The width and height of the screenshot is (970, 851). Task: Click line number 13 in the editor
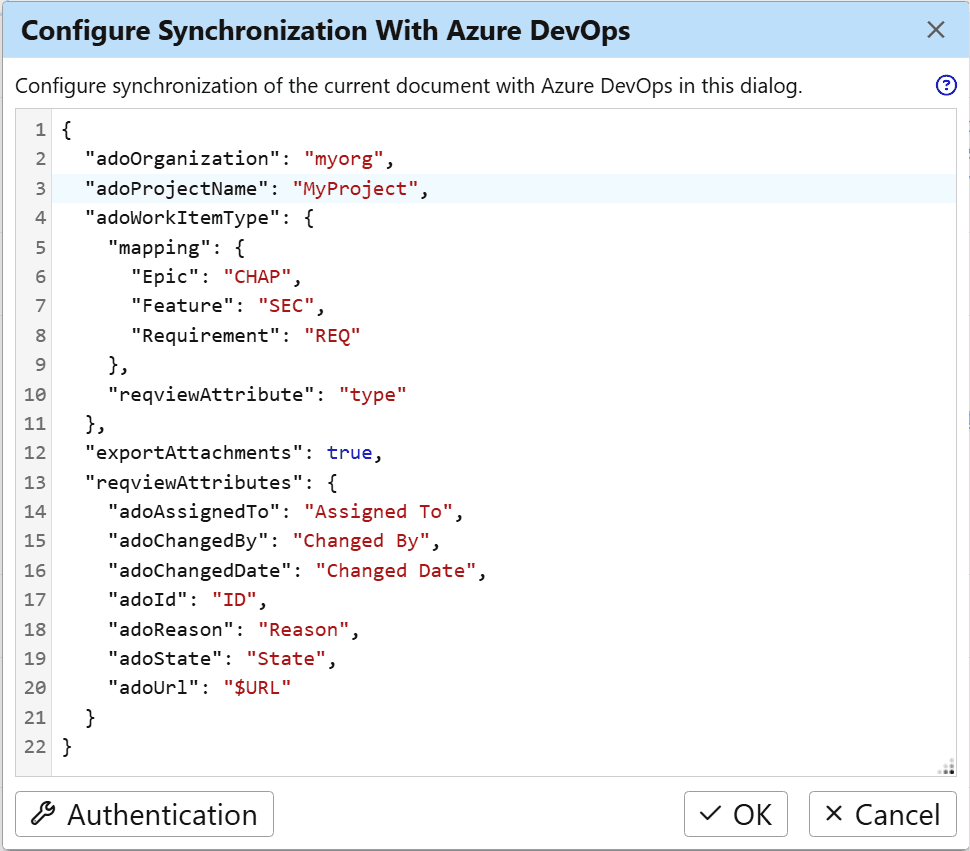[x=35, y=482]
